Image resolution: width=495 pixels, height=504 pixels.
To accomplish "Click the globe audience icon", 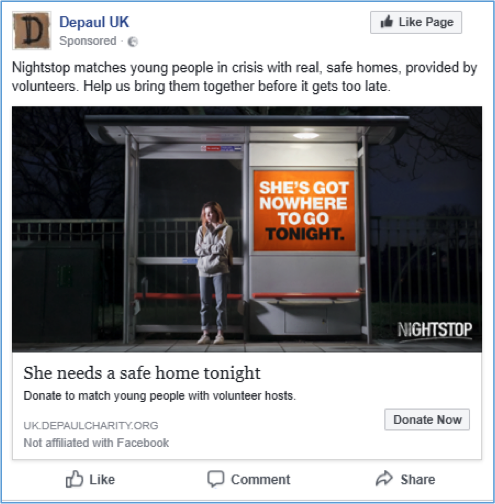I will [x=133, y=41].
